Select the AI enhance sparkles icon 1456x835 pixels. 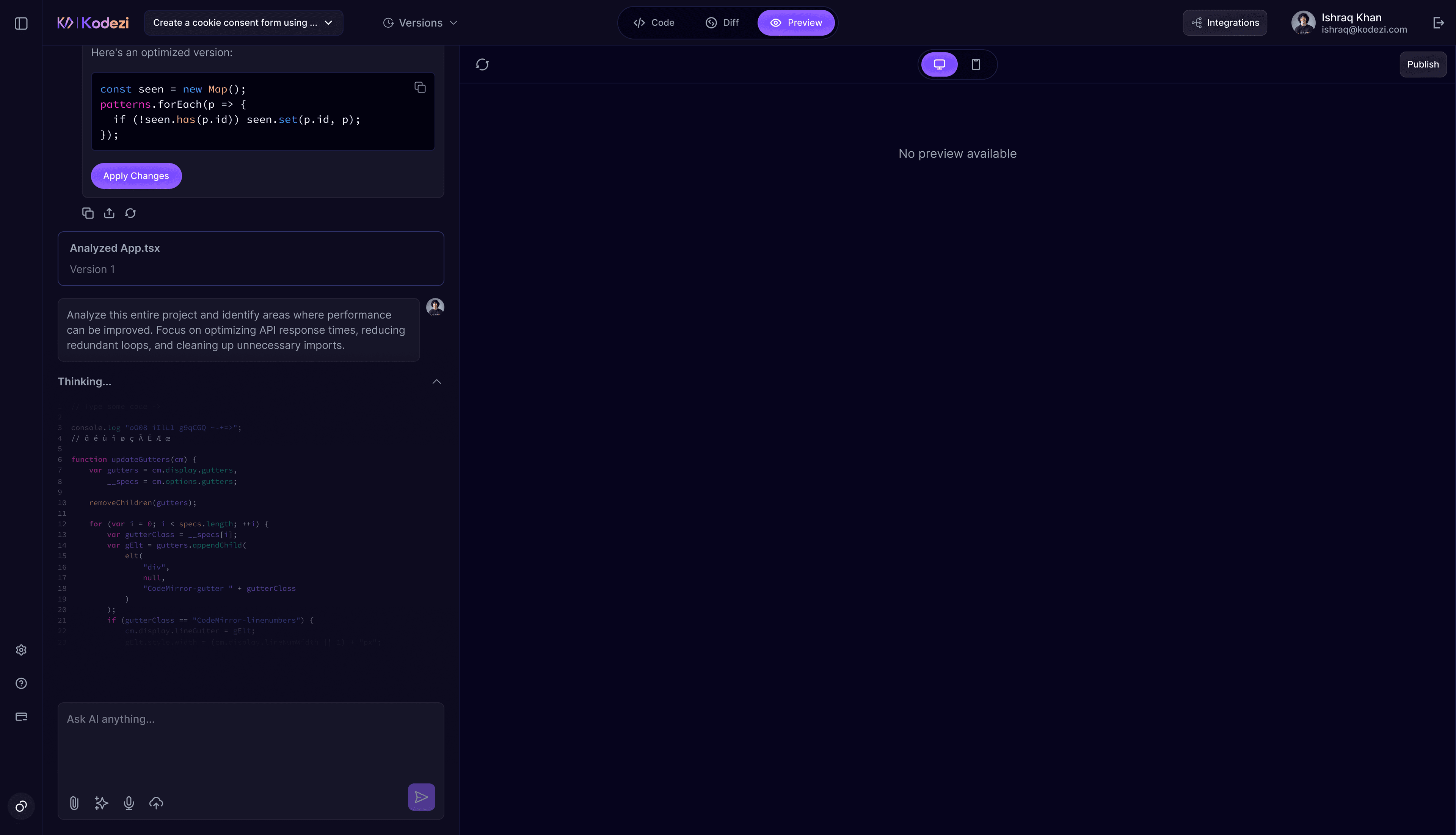pyautogui.click(x=101, y=803)
